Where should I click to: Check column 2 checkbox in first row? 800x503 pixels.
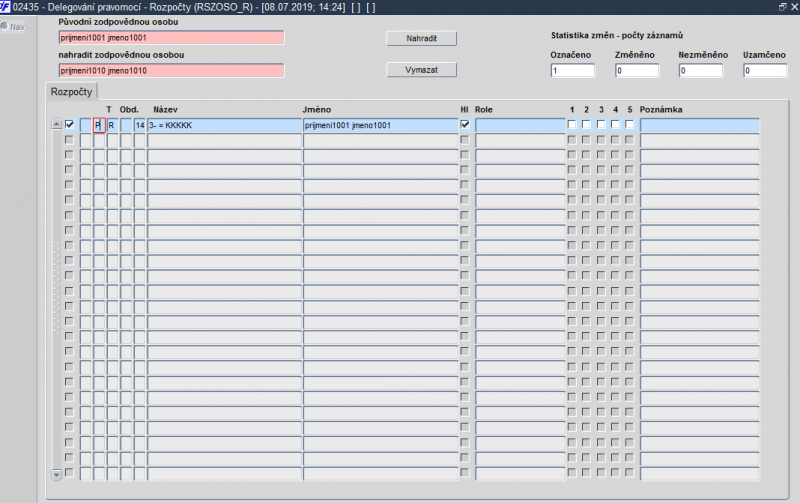coord(586,124)
